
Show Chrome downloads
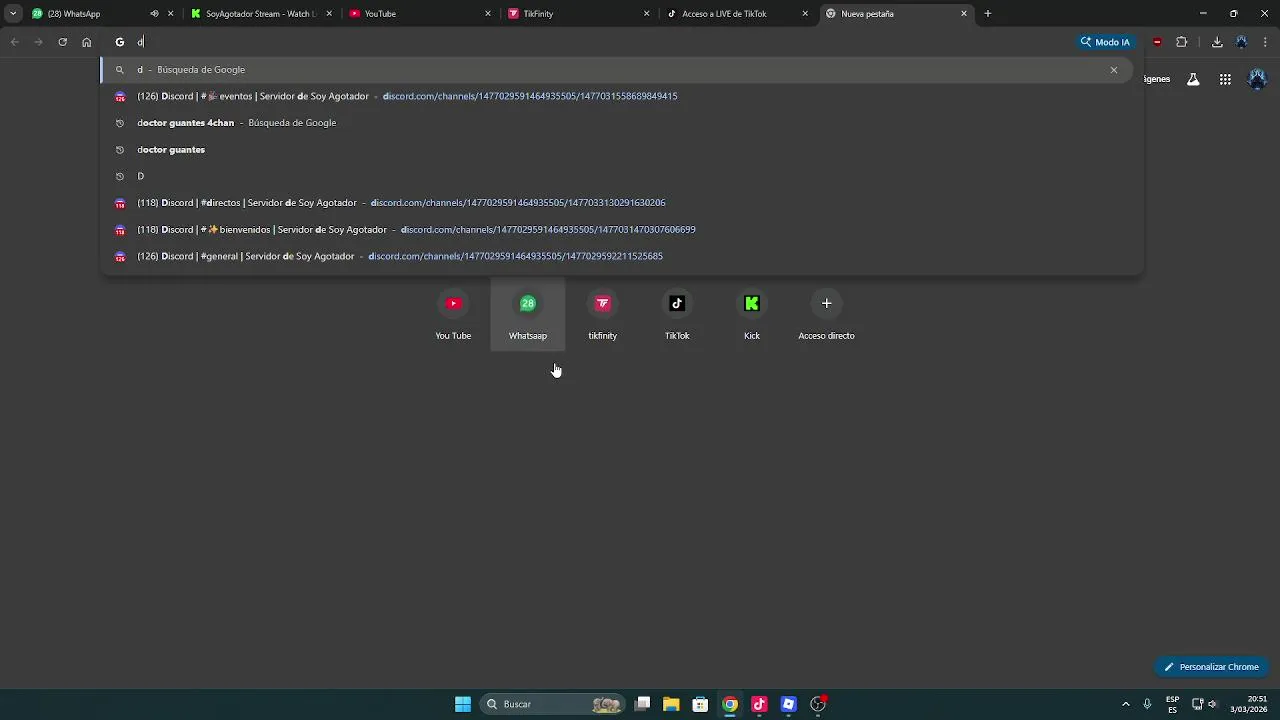(1217, 42)
